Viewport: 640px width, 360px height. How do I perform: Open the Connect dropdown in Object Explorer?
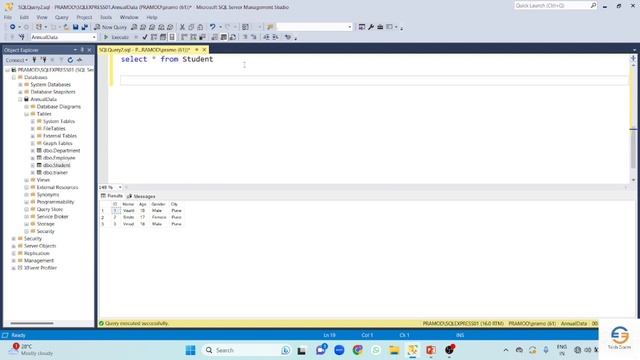point(16,60)
